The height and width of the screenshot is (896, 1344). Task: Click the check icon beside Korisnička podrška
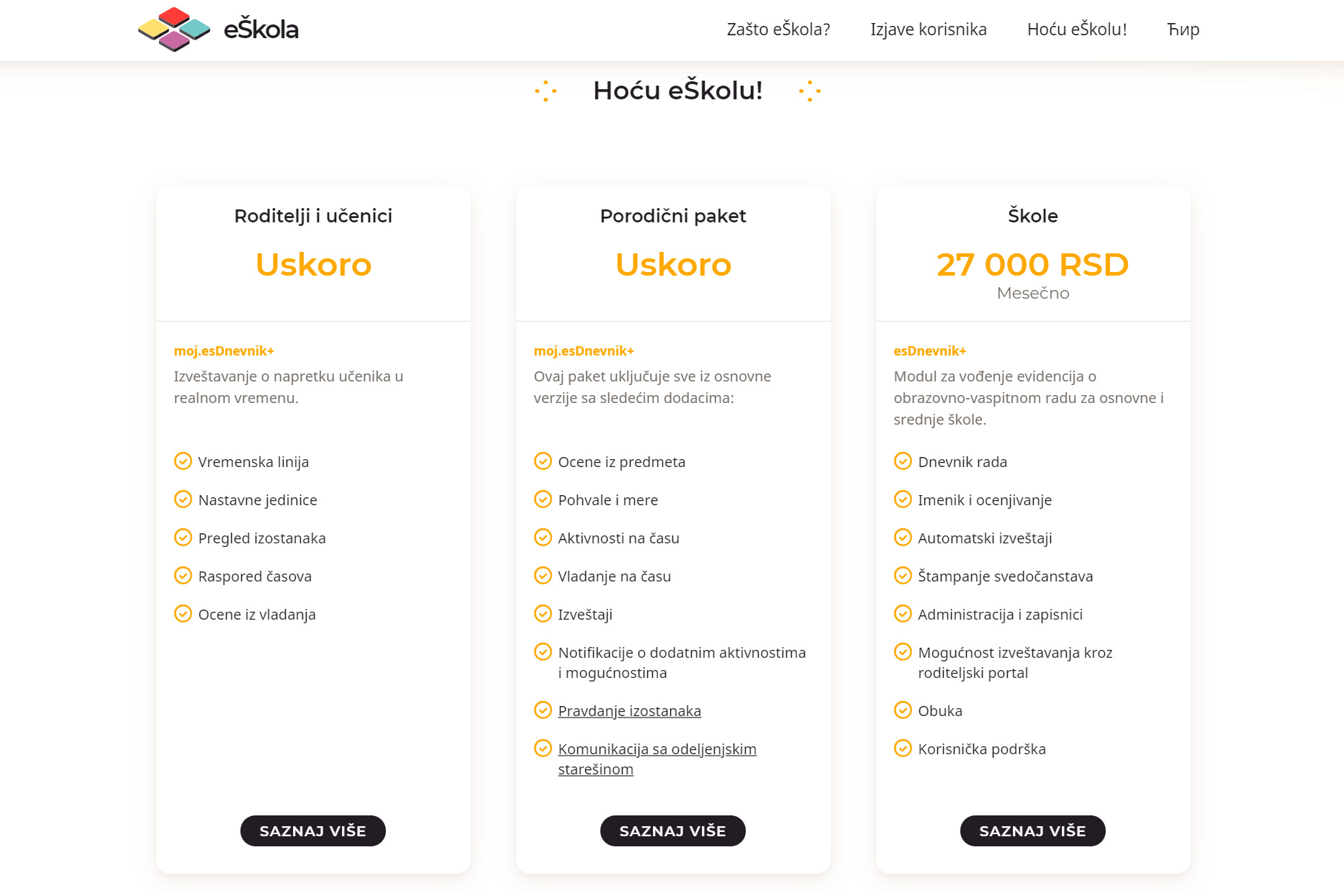[x=903, y=748]
